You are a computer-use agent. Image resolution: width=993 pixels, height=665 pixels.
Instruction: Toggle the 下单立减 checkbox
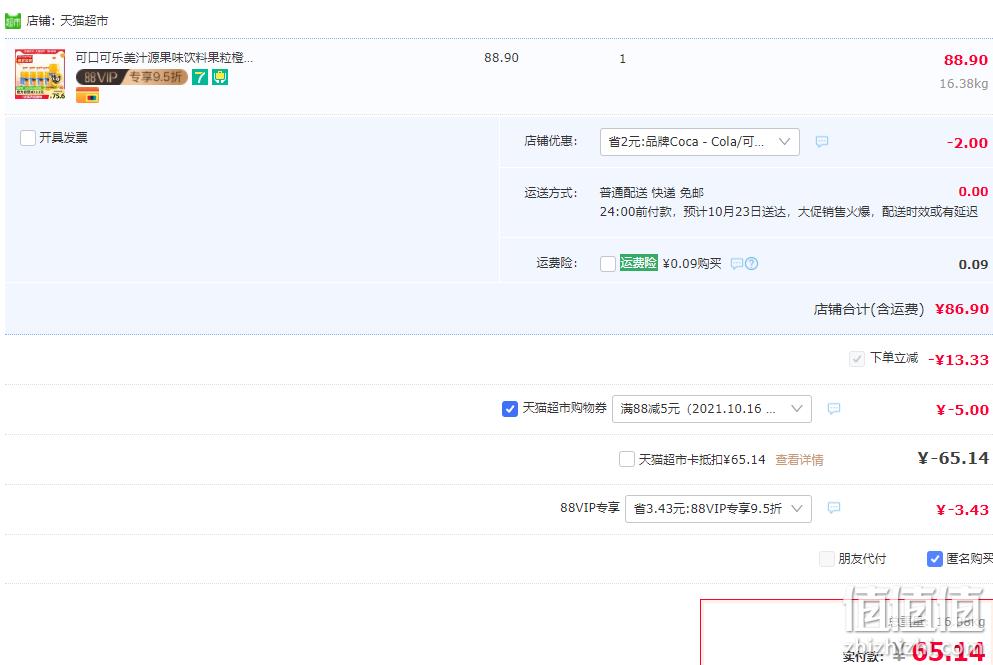857,359
